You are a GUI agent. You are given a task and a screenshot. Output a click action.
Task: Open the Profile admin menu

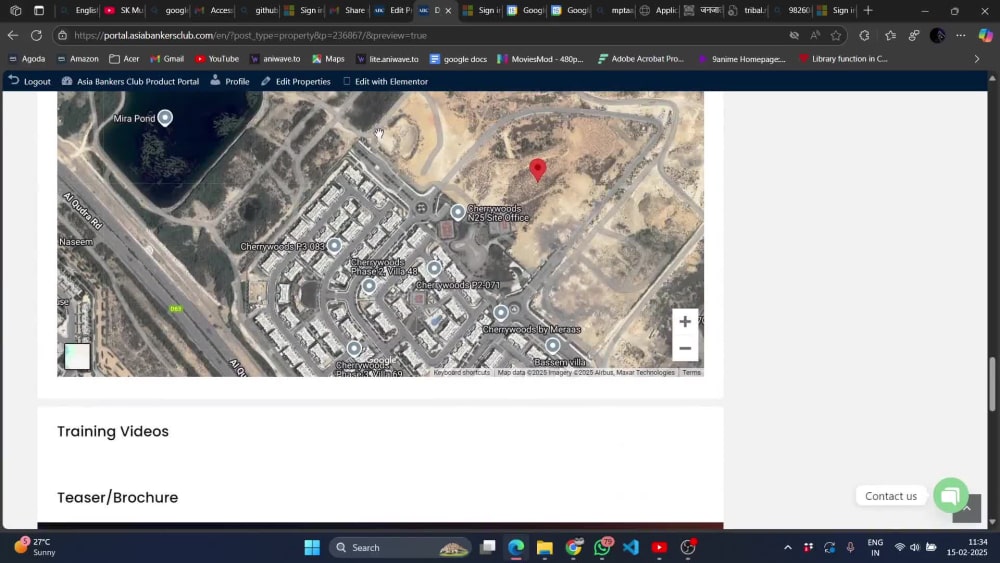(230, 81)
